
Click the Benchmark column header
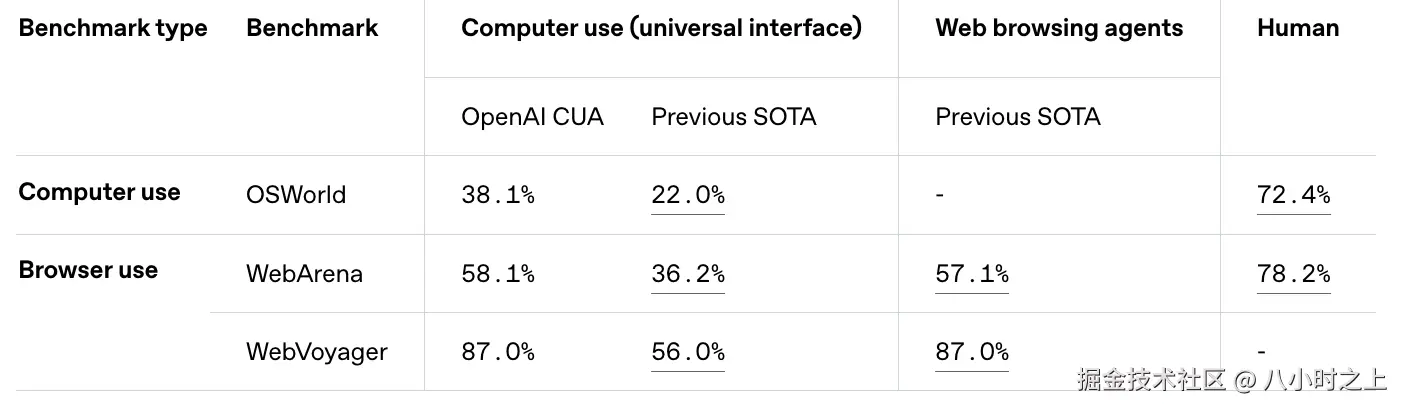point(312,28)
